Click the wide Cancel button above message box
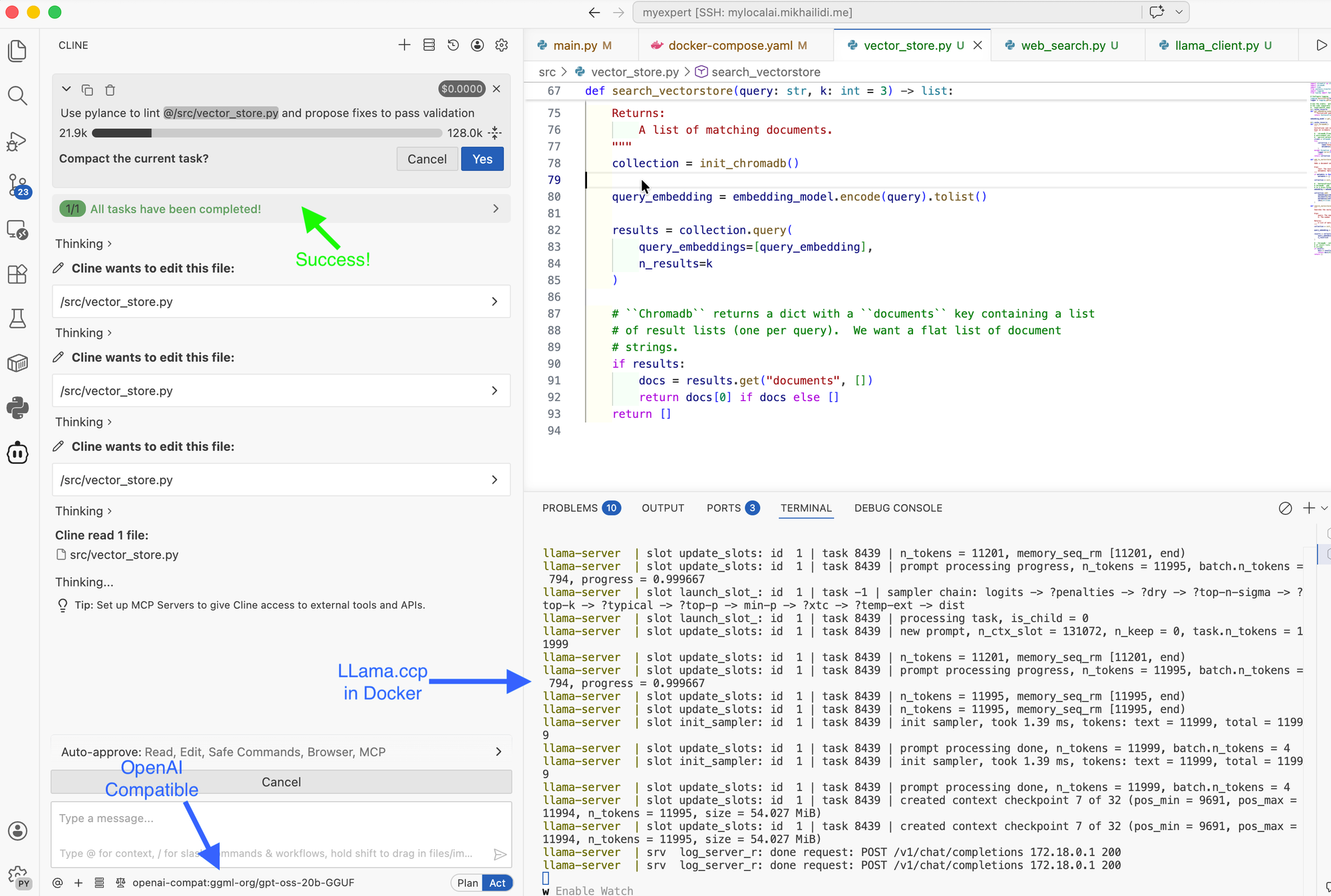The image size is (1331, 896). point(281,782)
